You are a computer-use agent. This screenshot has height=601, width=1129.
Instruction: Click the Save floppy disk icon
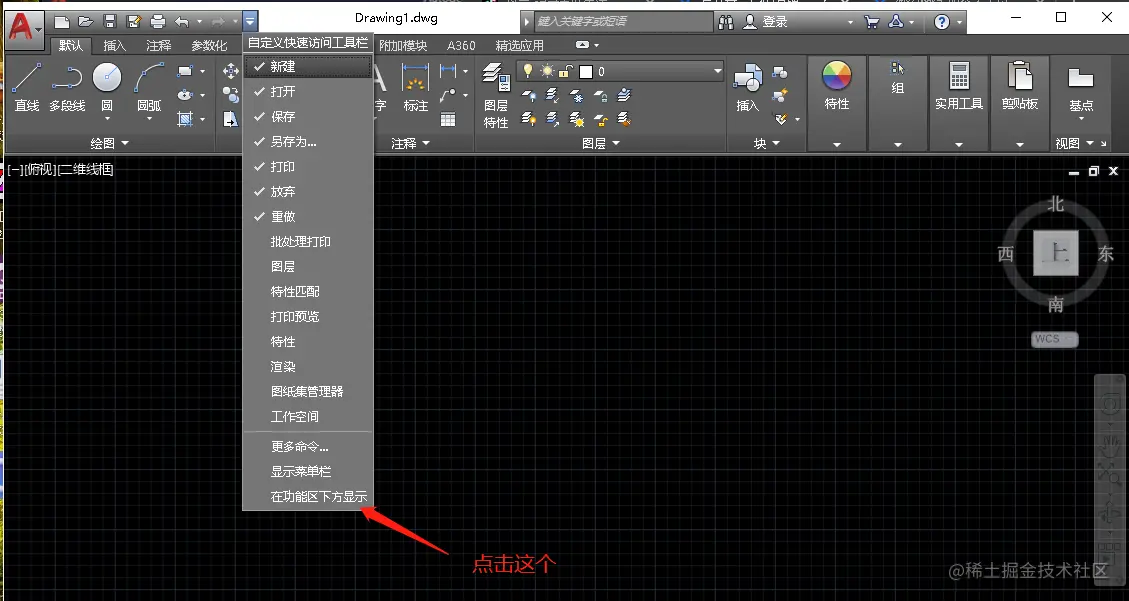tap(109, 22)
